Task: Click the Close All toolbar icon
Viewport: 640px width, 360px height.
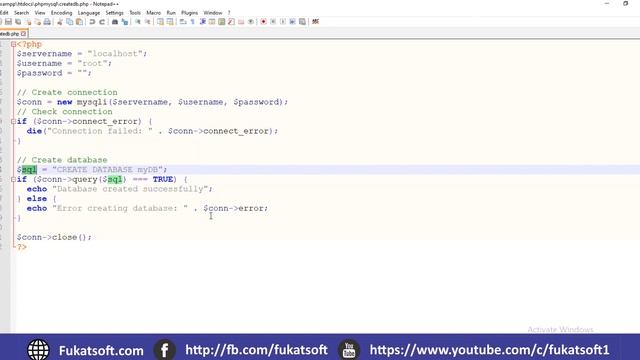Action: coord(38,22)
